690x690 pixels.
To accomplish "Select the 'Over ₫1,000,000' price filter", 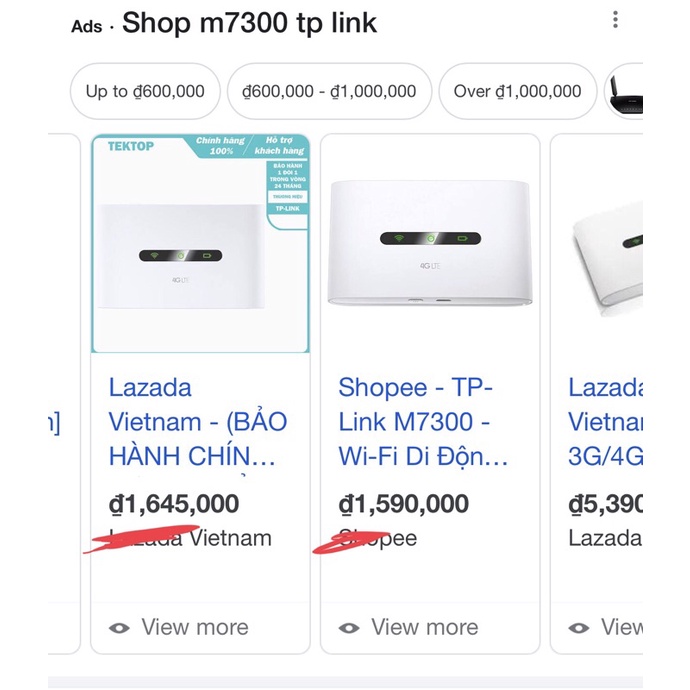I will click(x=517, y=91).
